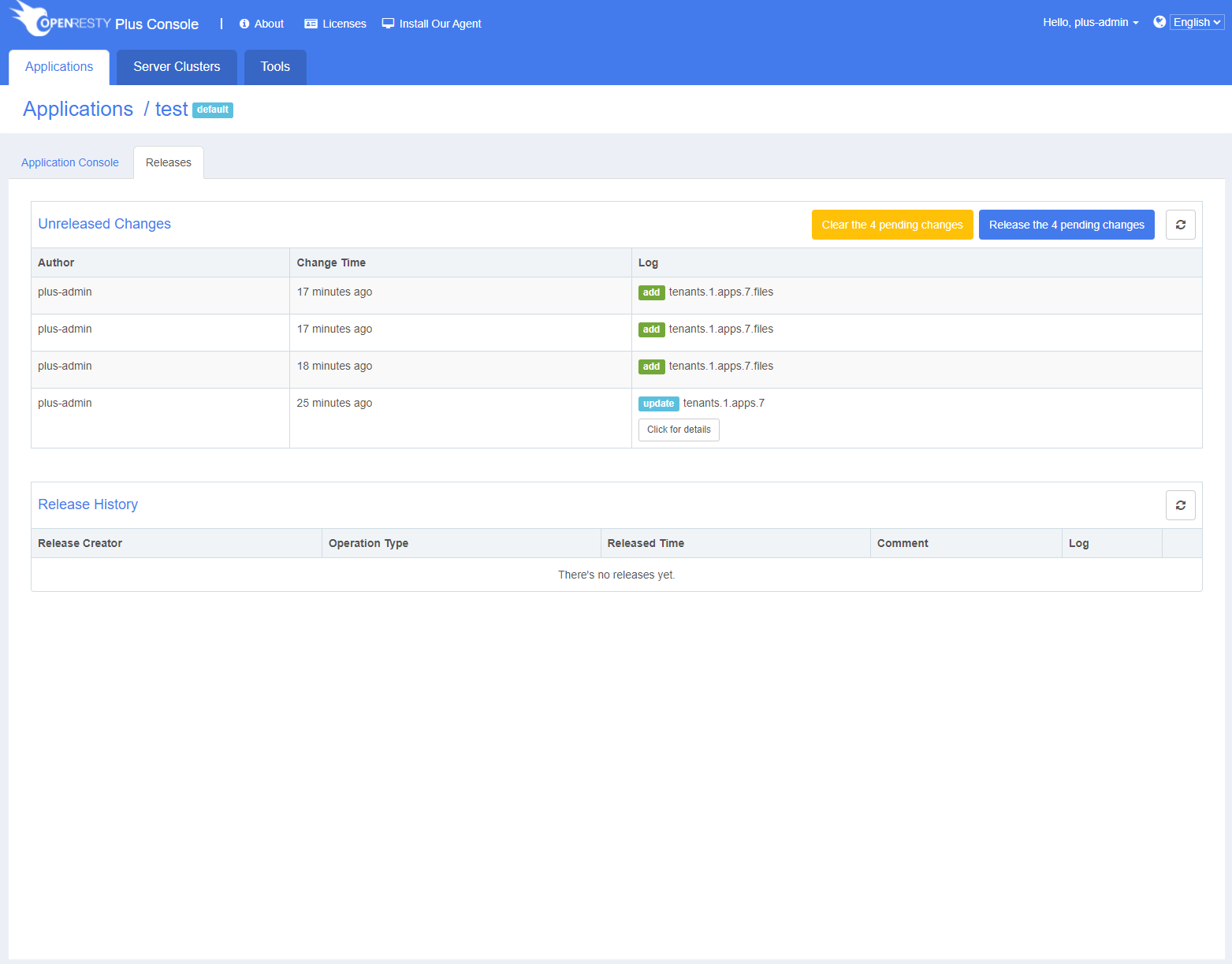Image resolution: width=1232 pixels, height=964 pixels.
Task: Click the add badge in 18 minutes row
Action: click(651, 367)
